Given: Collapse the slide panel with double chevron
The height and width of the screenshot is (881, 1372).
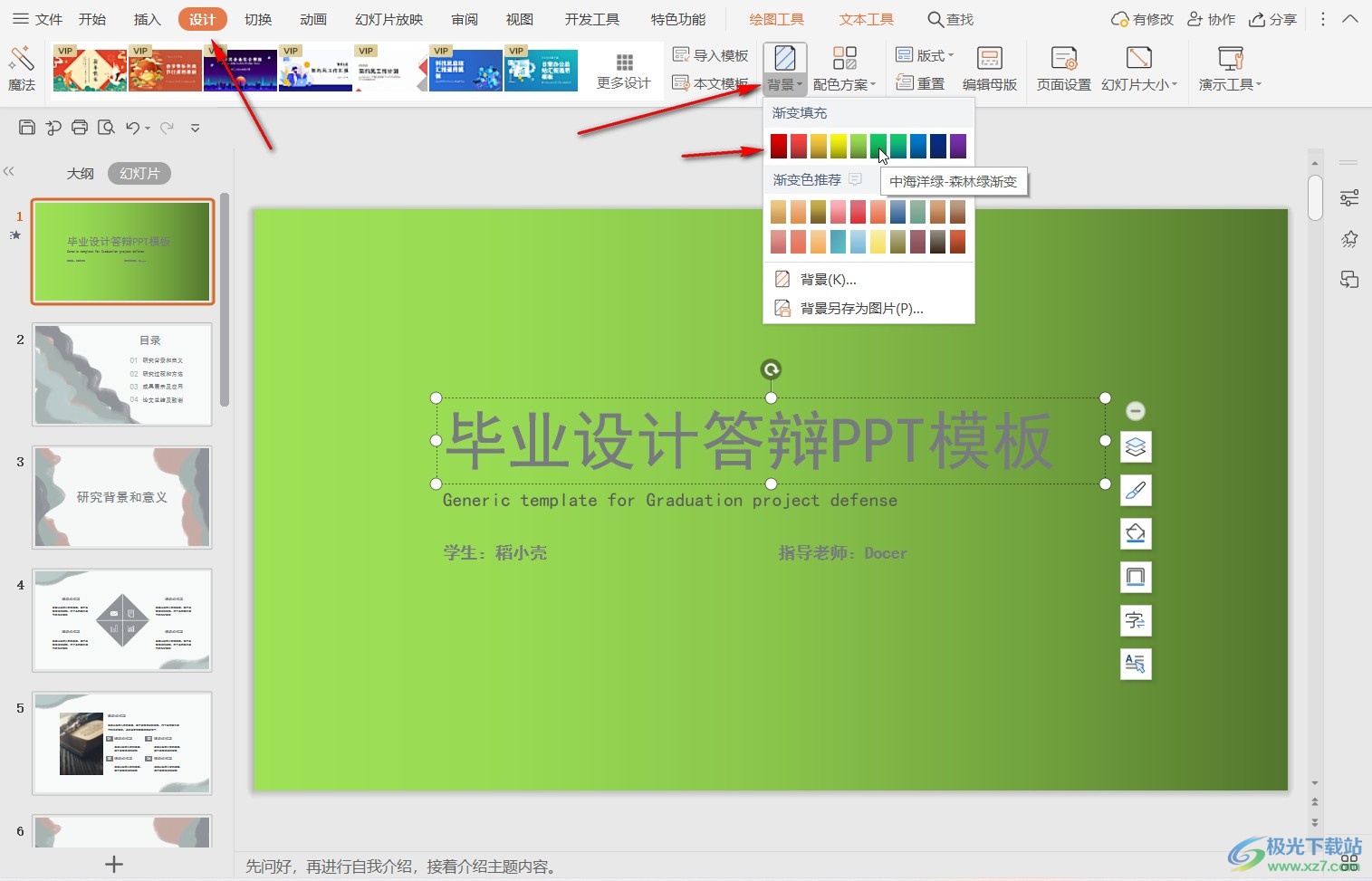Looking at the screenshot, I should (x=9, y=171).
